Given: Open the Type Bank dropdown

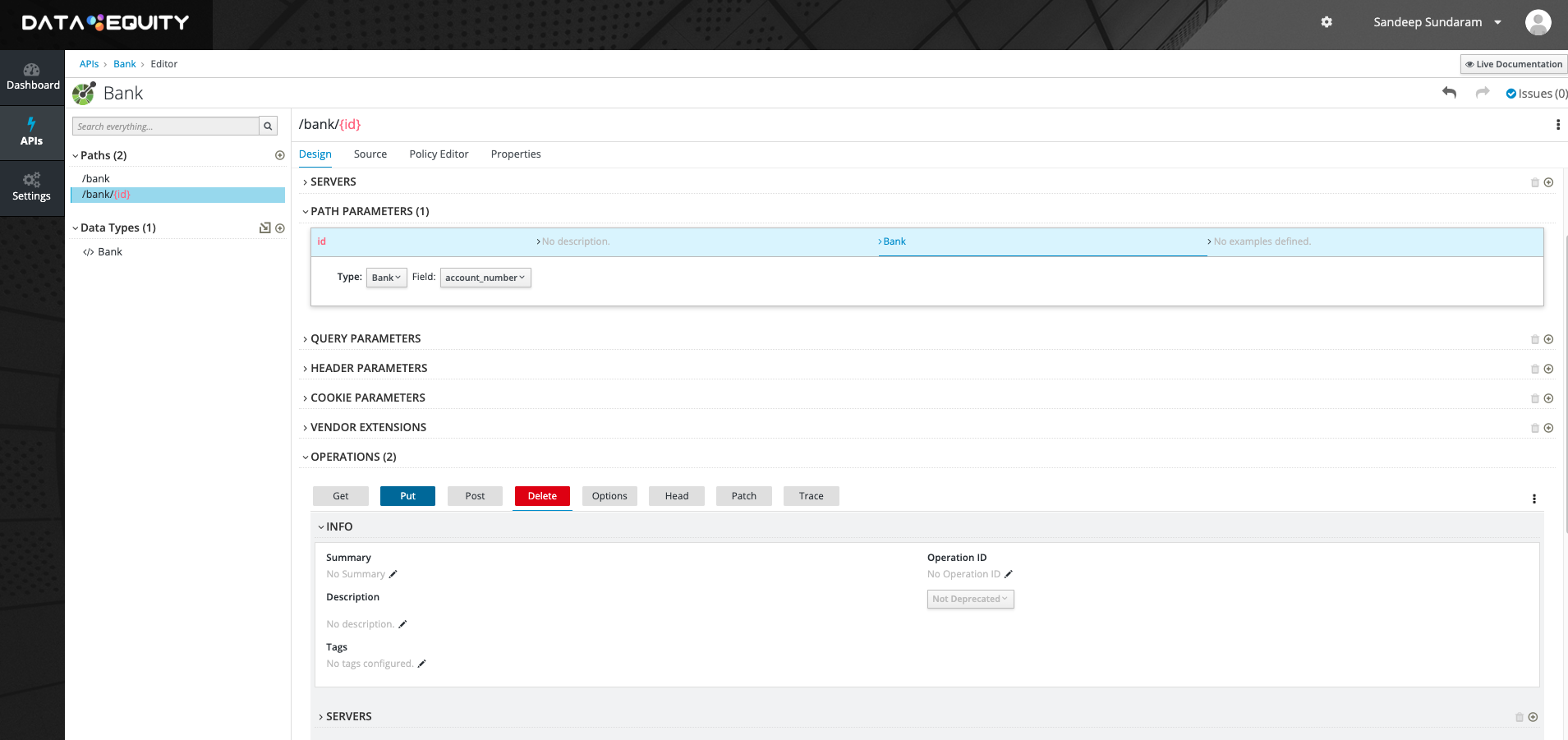Looking at the screenshot, I should (386, 278).
